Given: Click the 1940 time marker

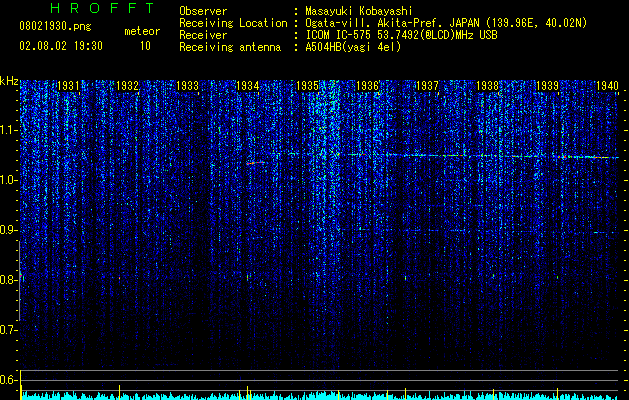Looking at the screenshot, I should [x=607, y=85].
